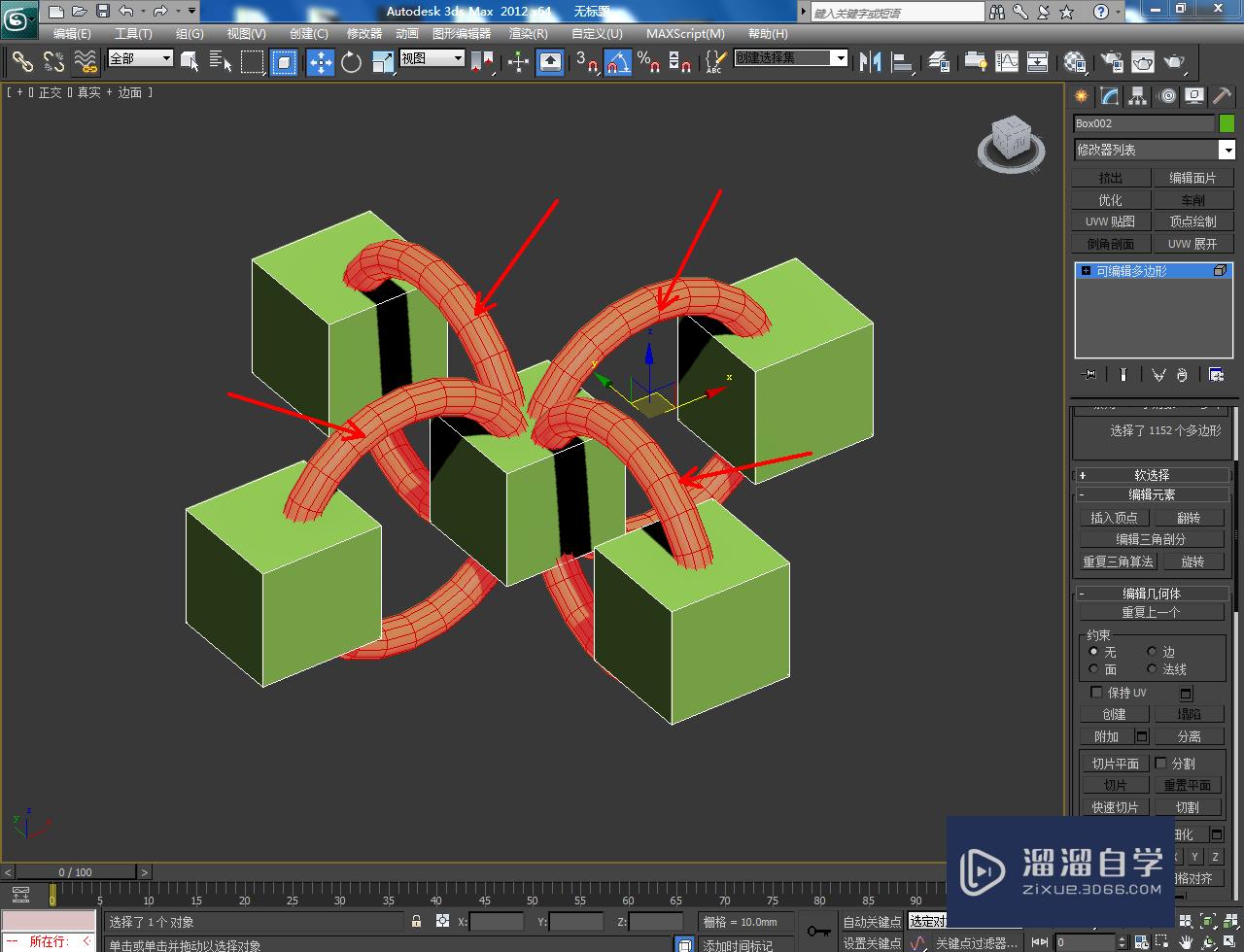Open the Layer Manager icon
1244x952 pixels.
(939, 62)
